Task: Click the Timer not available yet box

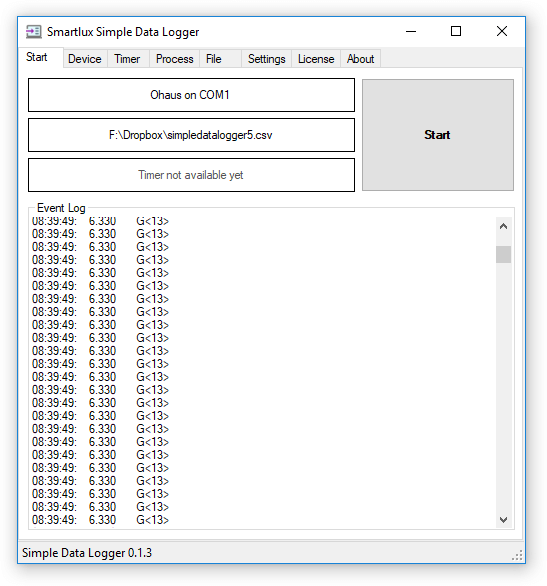Action: 191,175
